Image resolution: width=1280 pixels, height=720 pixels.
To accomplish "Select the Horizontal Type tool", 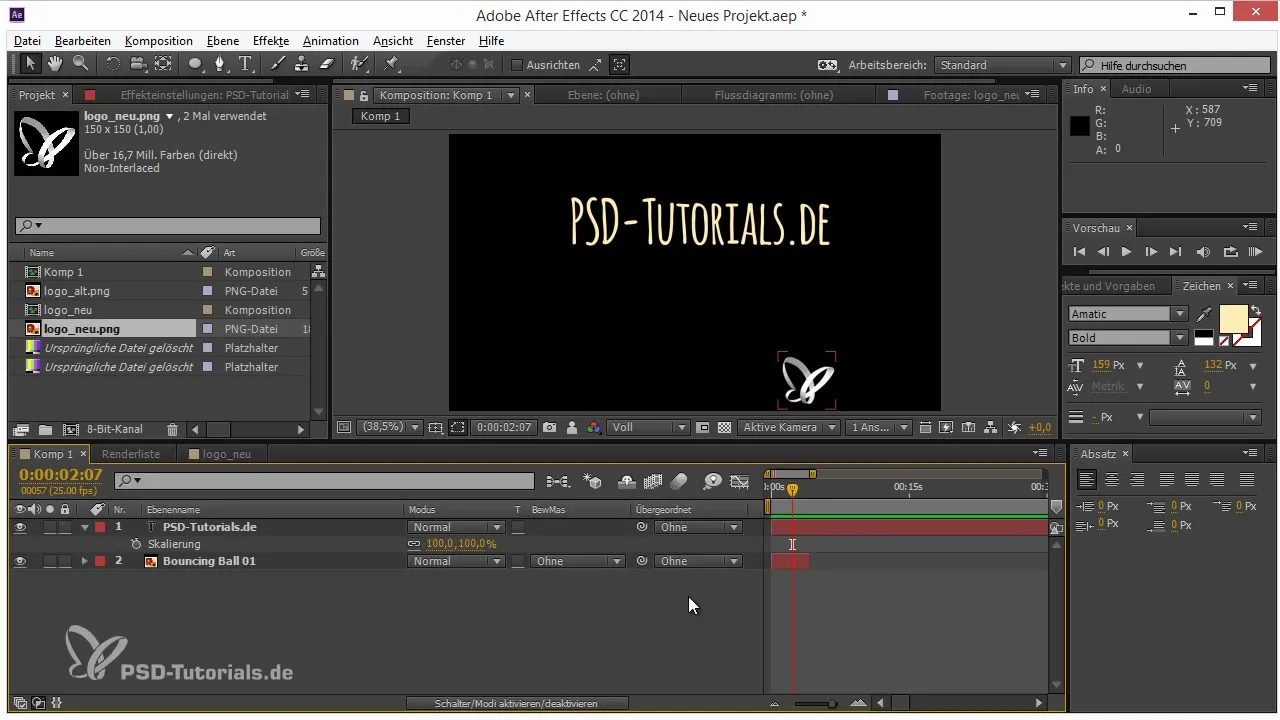I will coord(245,64).
